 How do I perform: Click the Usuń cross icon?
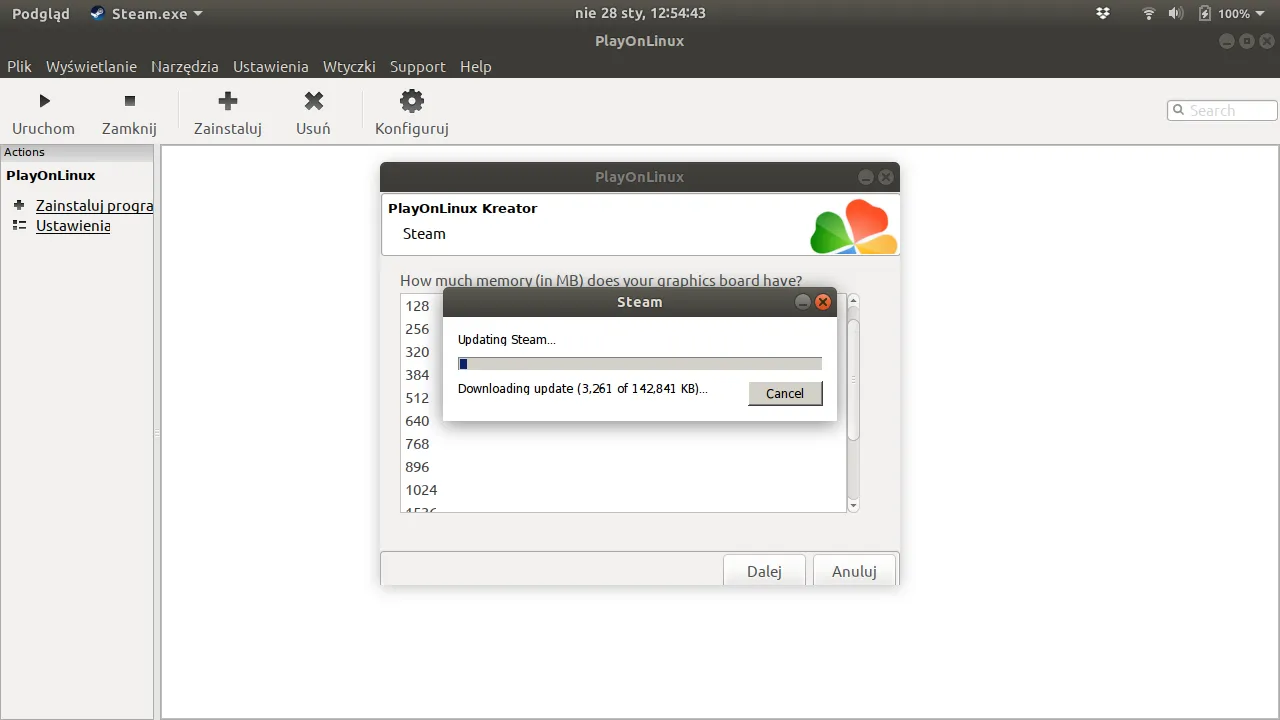pyautogui.click(x=314, y=100)
